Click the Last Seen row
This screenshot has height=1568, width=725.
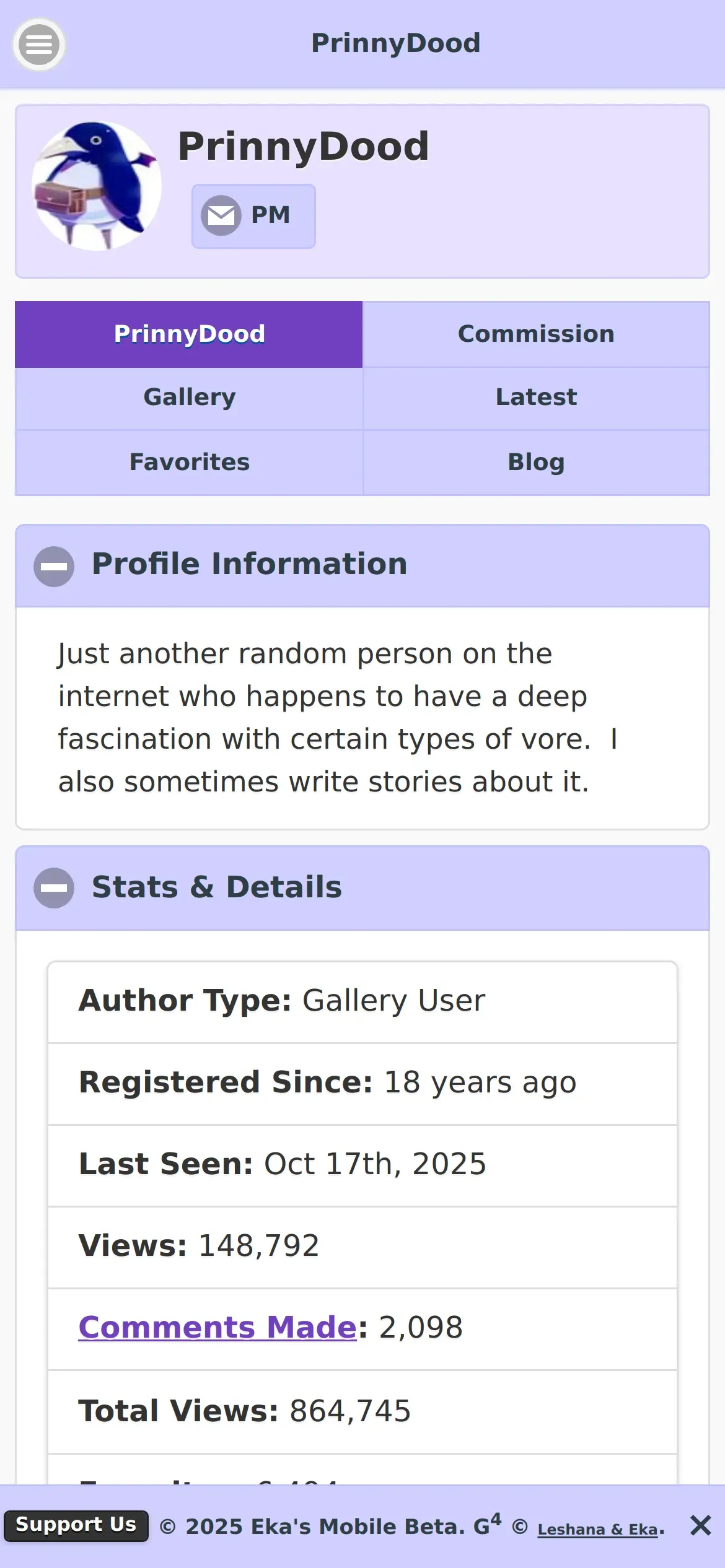(362, 1164)
